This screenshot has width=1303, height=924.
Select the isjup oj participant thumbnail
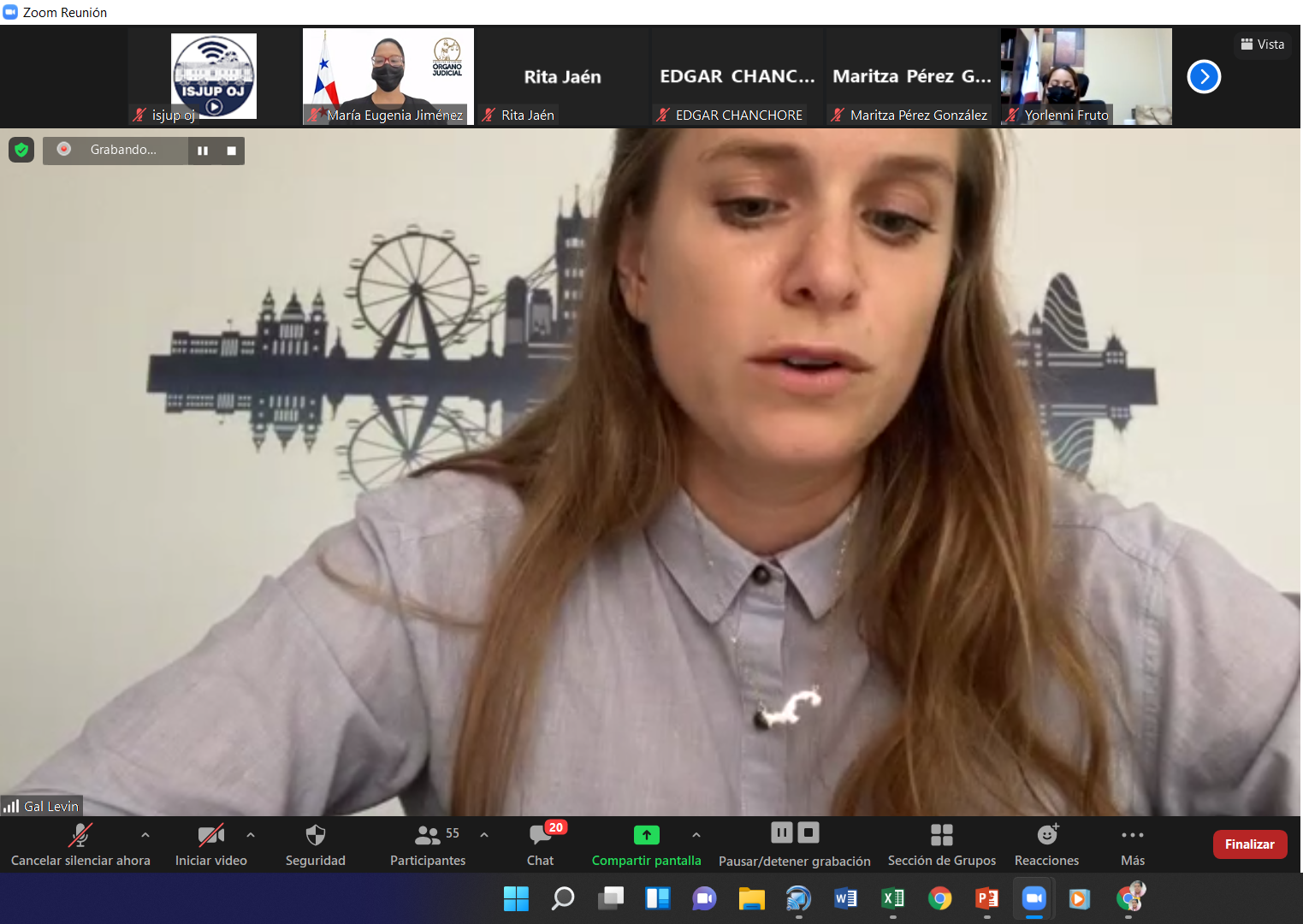tap(214, 76)
